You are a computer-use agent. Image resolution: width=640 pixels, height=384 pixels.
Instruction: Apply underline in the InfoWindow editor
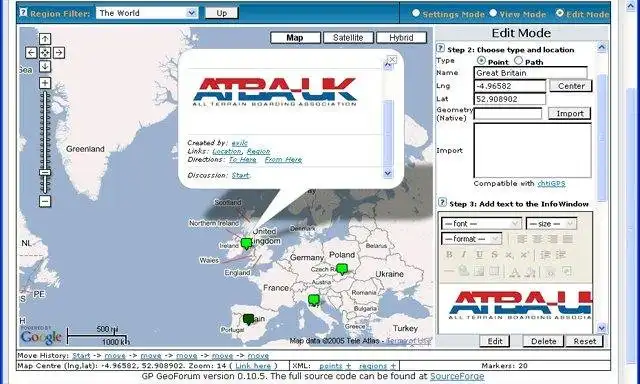pos(479,255)
